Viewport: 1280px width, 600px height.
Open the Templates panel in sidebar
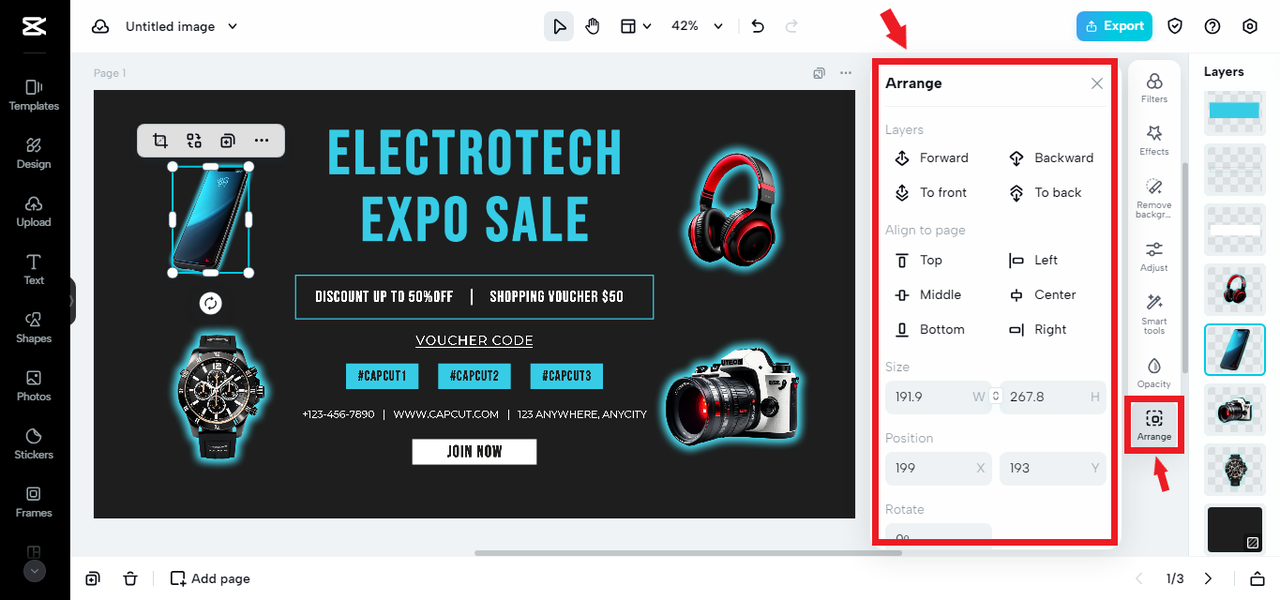34,95
